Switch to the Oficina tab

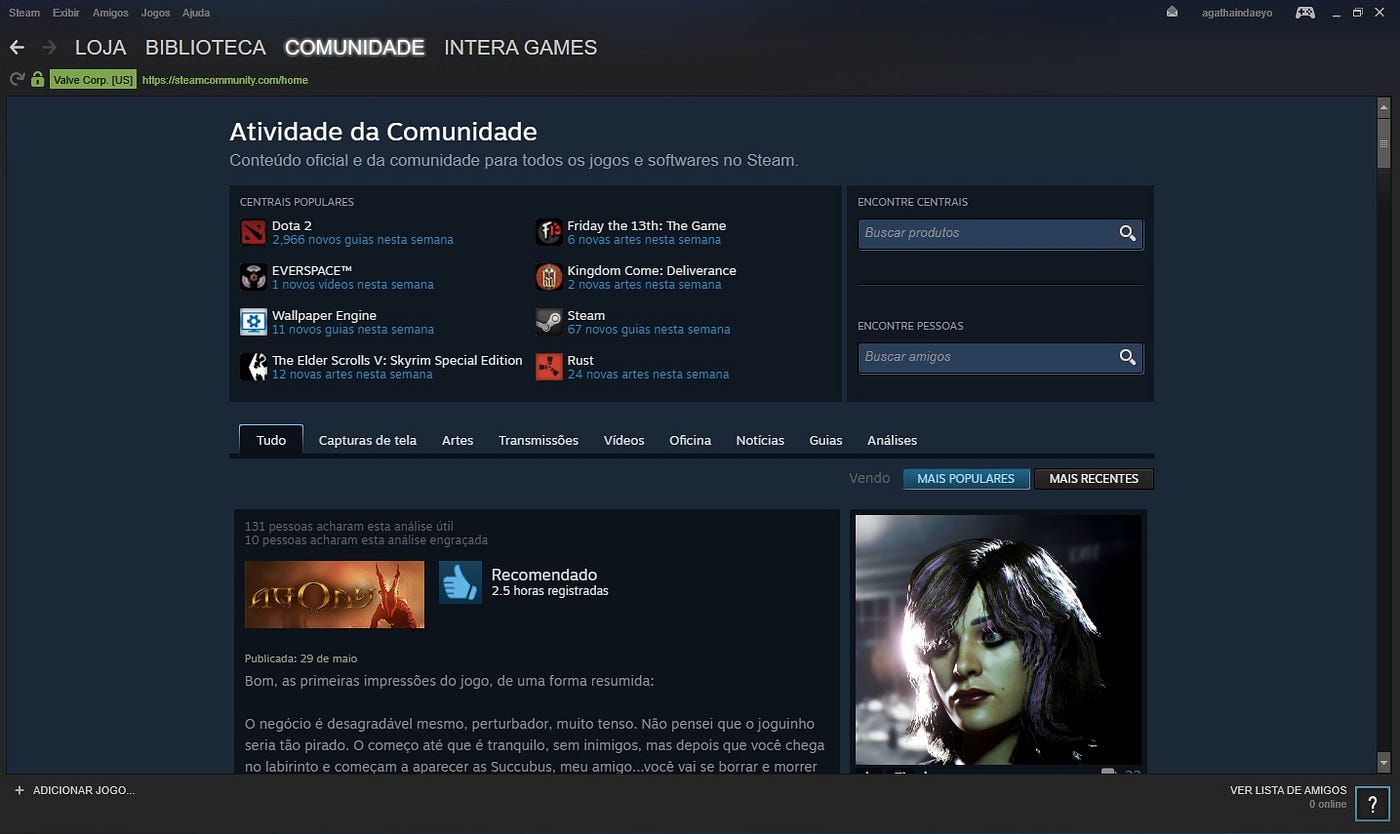pyautogui.click(x=690, y=440)
